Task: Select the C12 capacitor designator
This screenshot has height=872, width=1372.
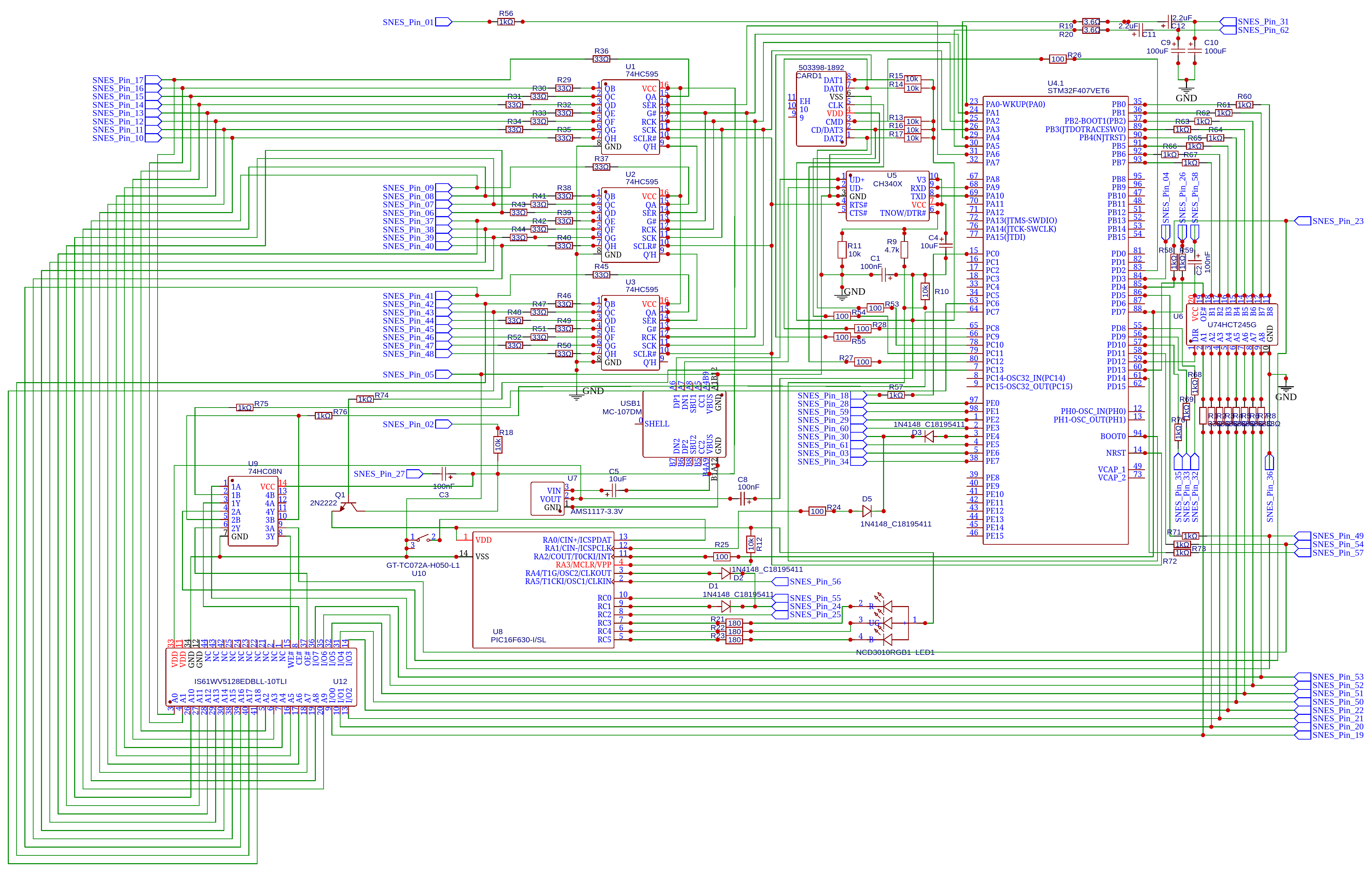Action: tap(1178, 26)
